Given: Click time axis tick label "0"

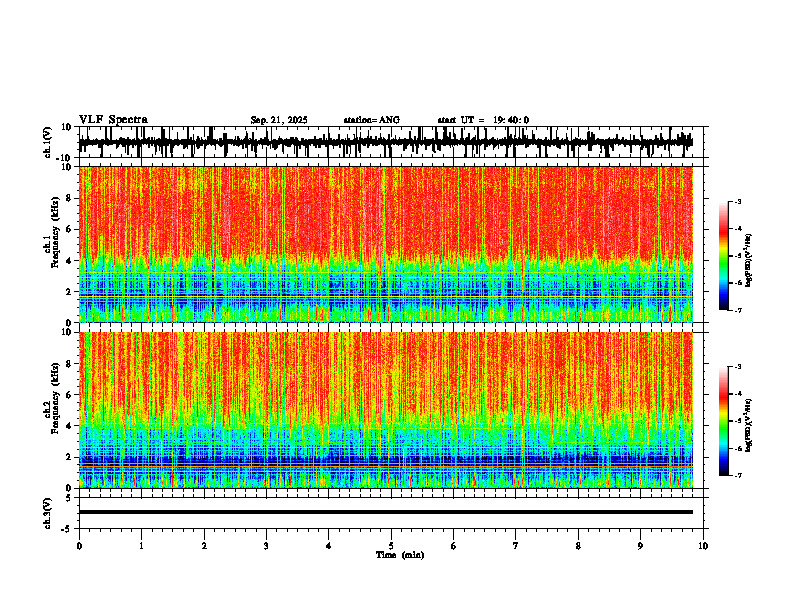Looking at the screenshot, I should click(x=79, y=546).
